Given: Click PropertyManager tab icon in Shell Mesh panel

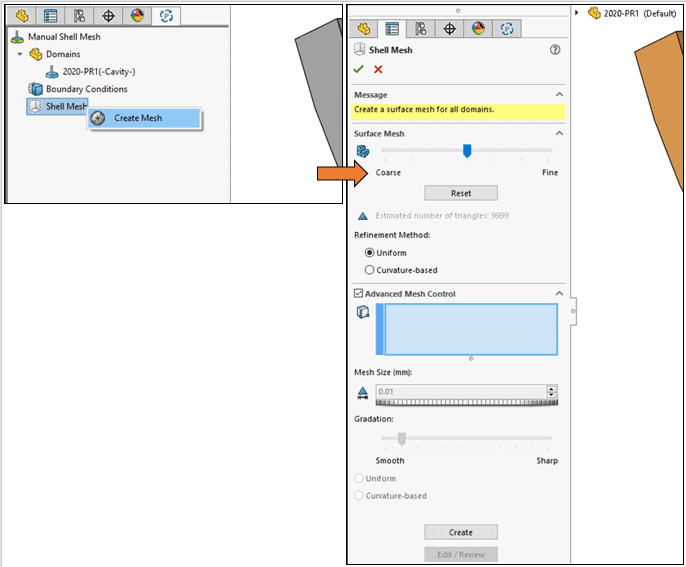Looking at the screenshot, I should [x=392, y=29].
